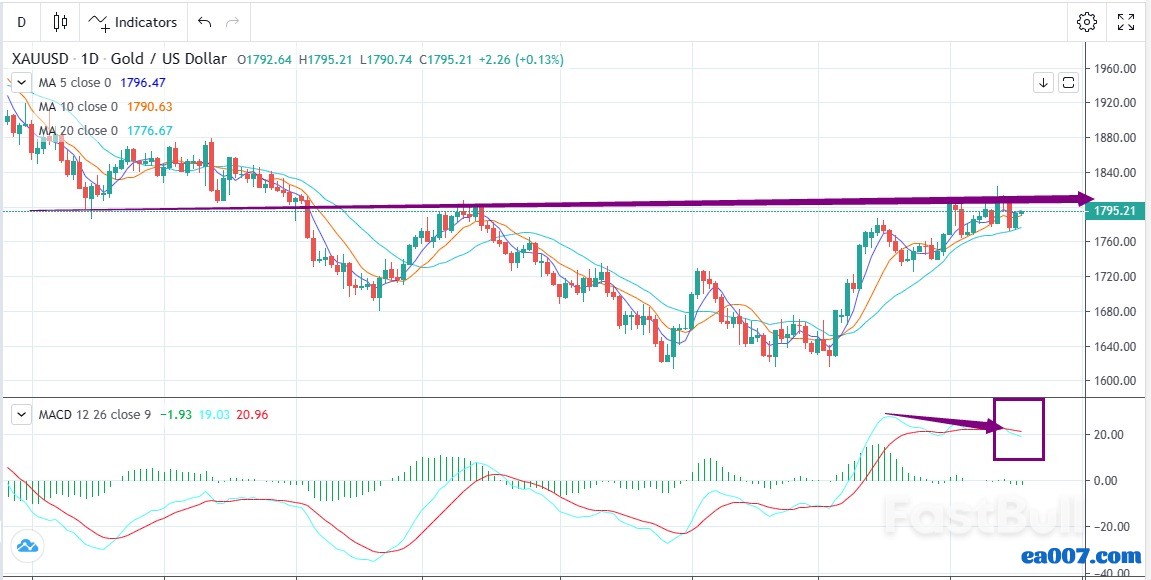Collapse the MACD indicator legend

pos(21,415)
